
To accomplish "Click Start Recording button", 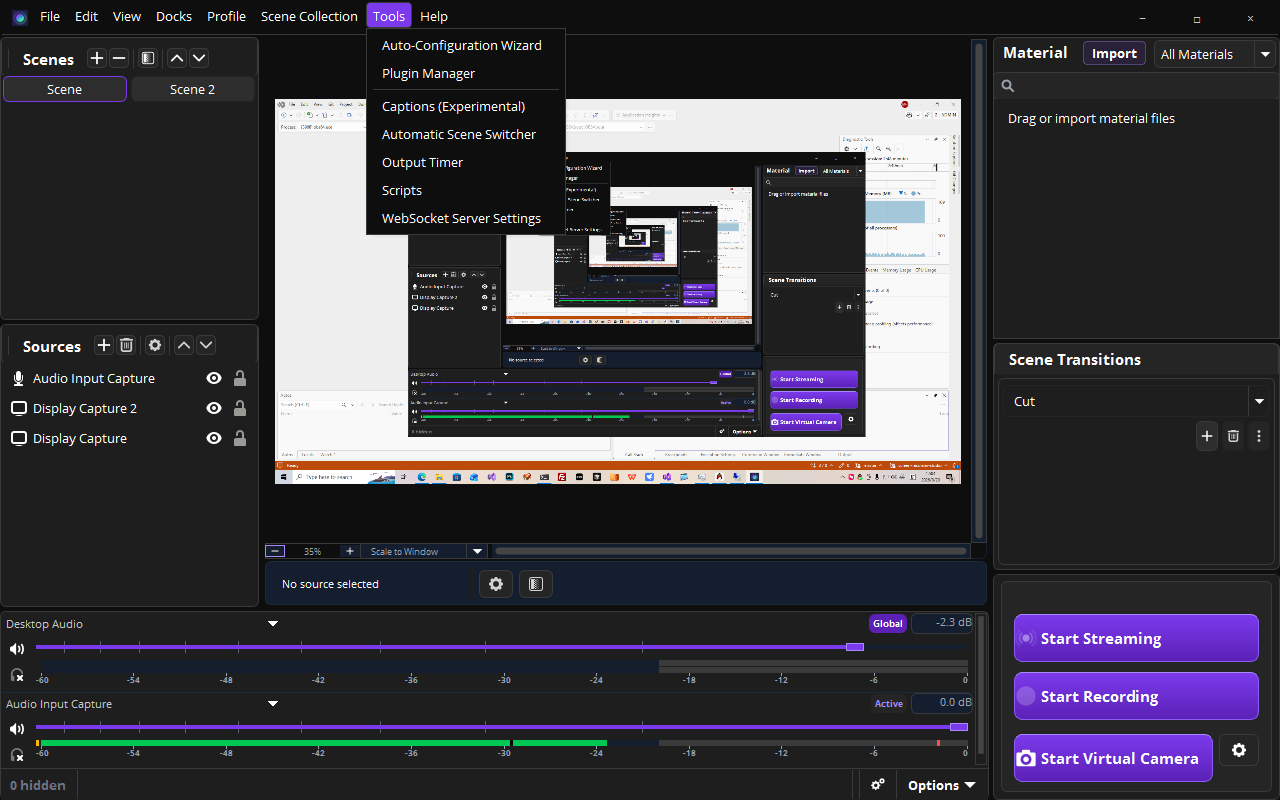I will pos(1136,696).
